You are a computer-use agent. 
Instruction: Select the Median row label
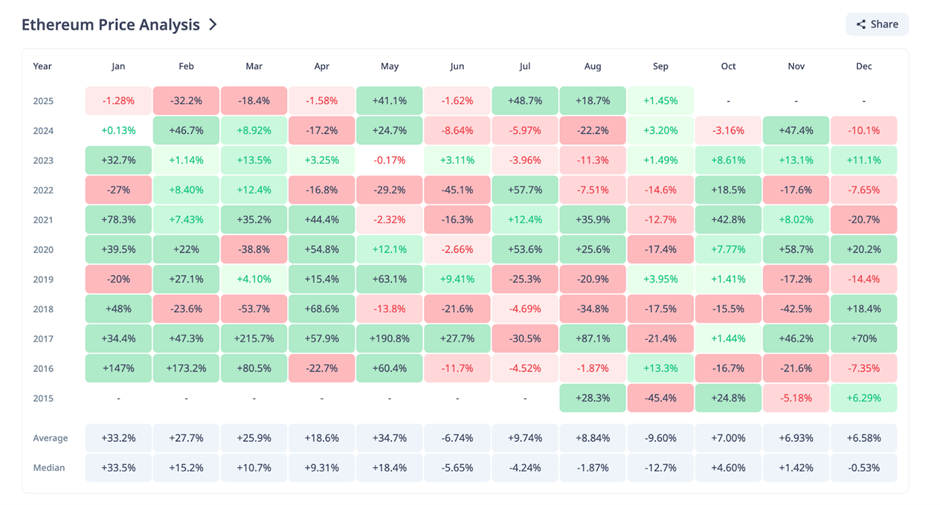(x=49, y=468)
